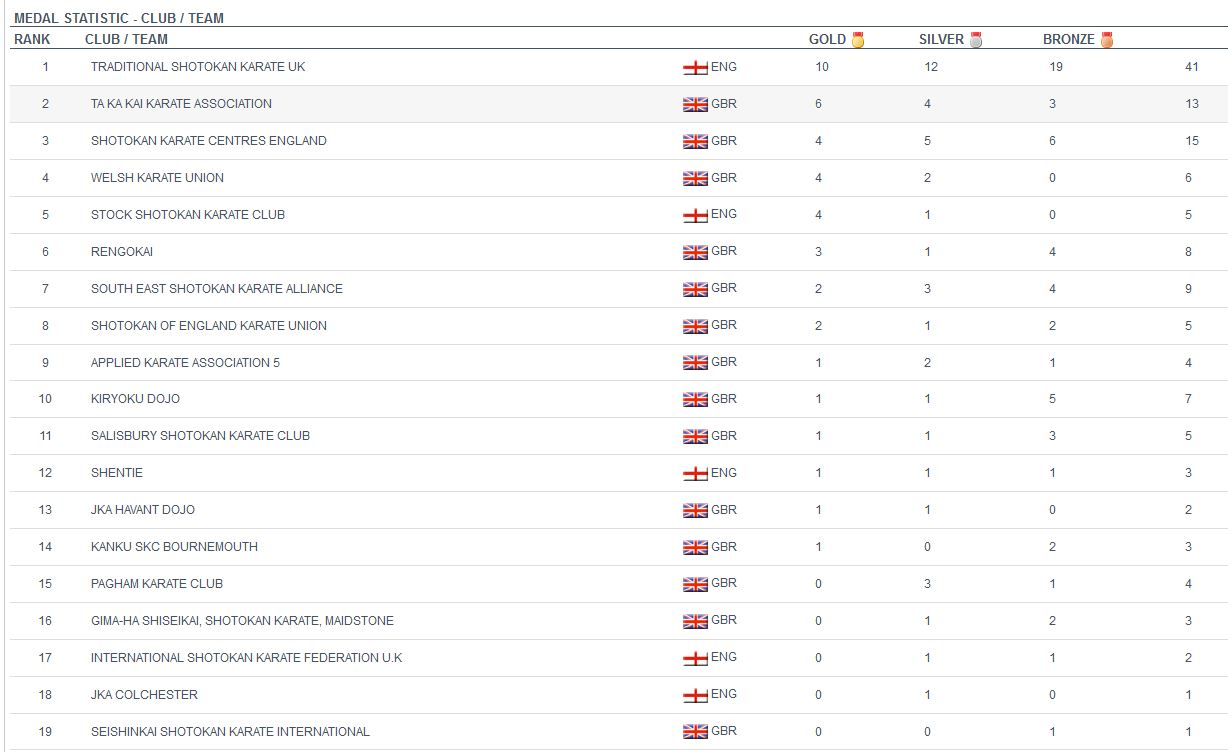The width and height of the screenshot is (1228, 752).
Task: Click total of 15 for Shotokan Karate Centres England
Action: 1191,141
